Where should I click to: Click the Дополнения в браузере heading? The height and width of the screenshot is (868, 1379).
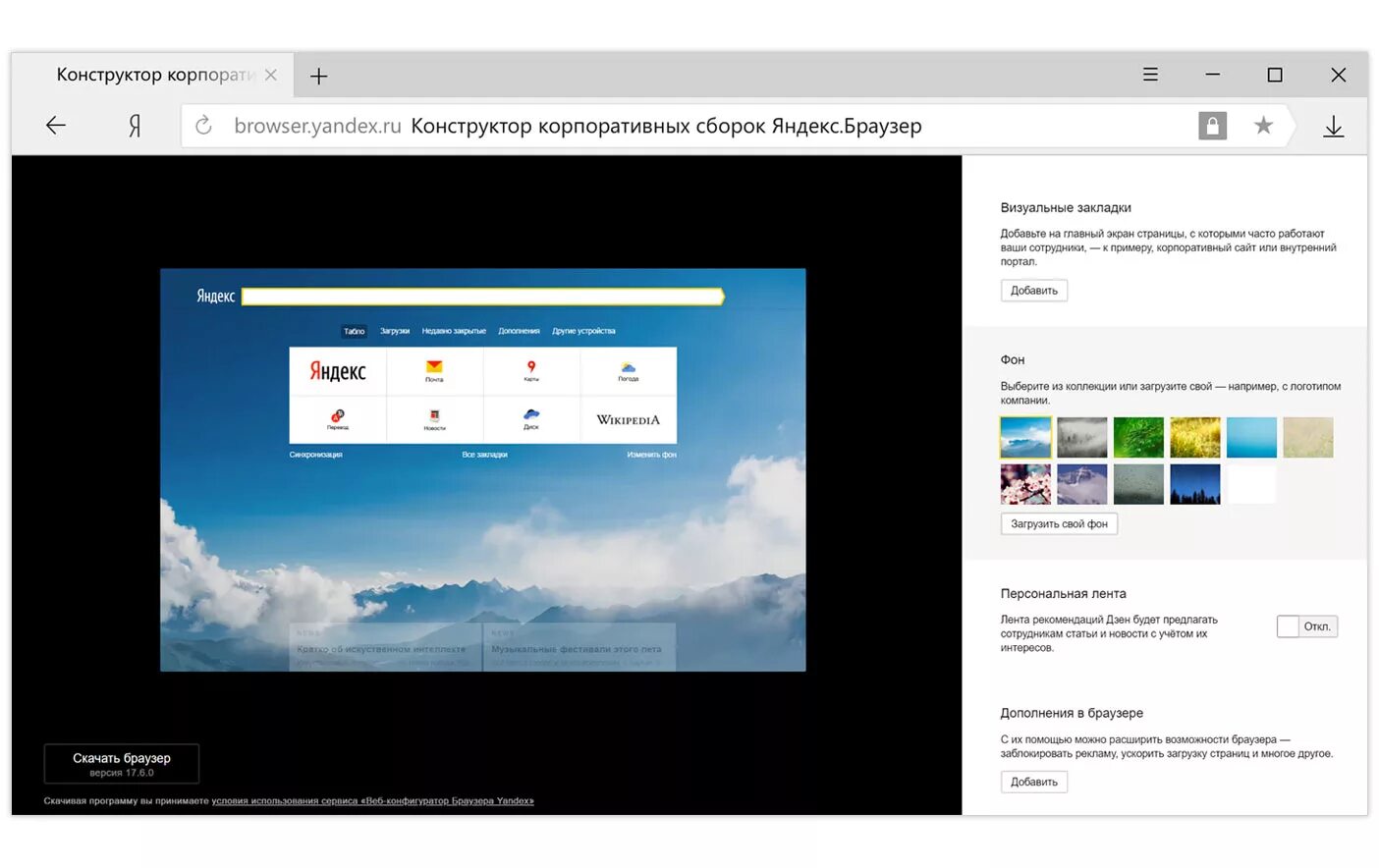(x=1072, y=714)
